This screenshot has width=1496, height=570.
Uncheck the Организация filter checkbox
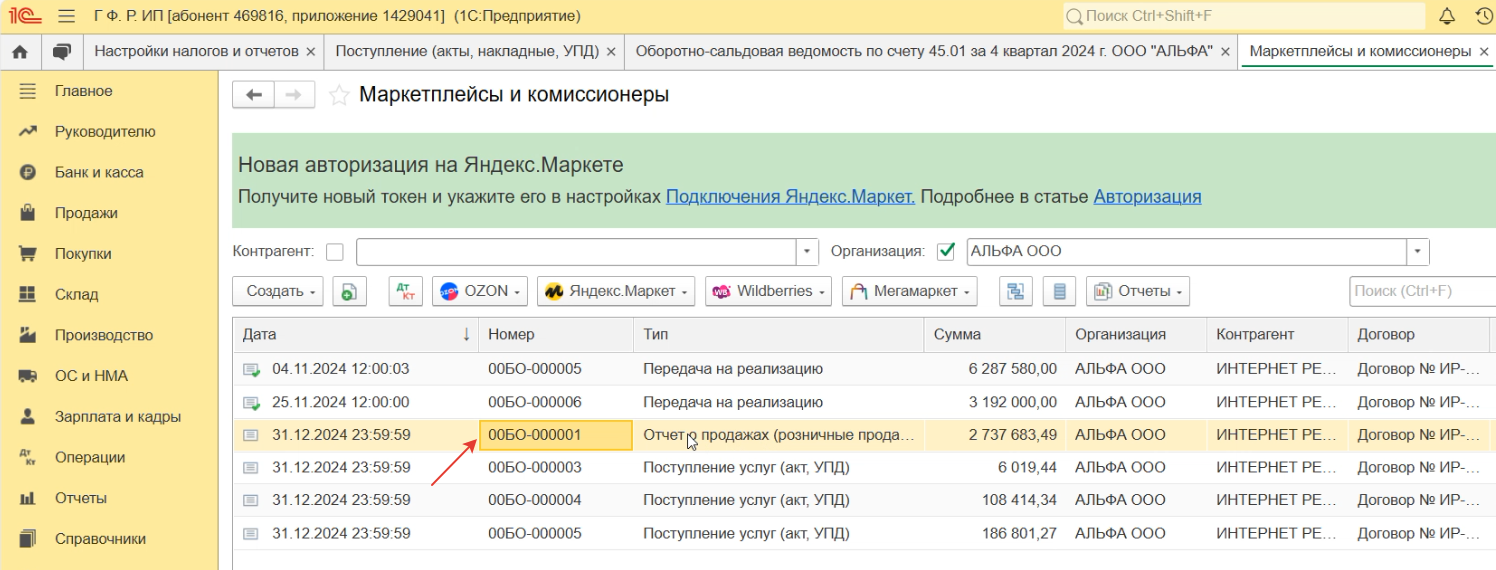pos(946,252)
